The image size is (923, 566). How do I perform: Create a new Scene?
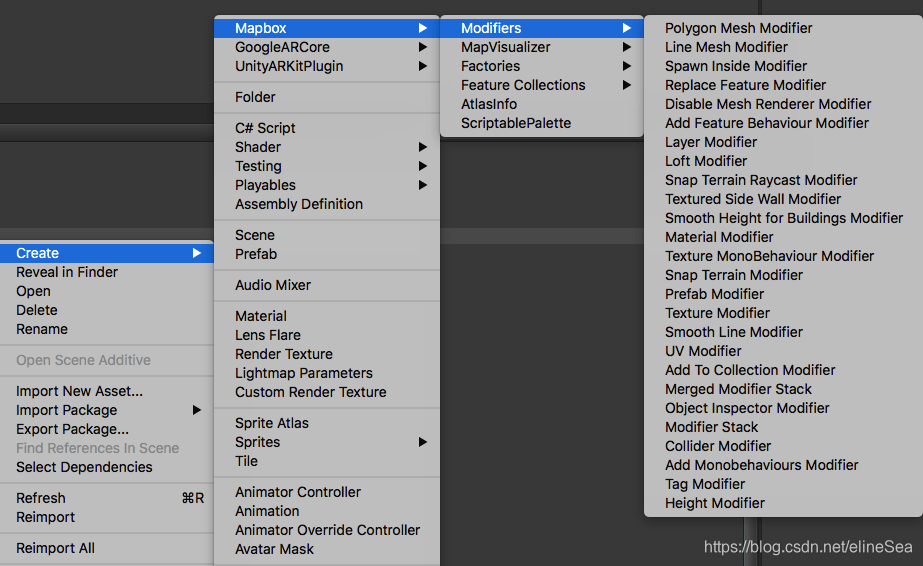tap(327, 235)
